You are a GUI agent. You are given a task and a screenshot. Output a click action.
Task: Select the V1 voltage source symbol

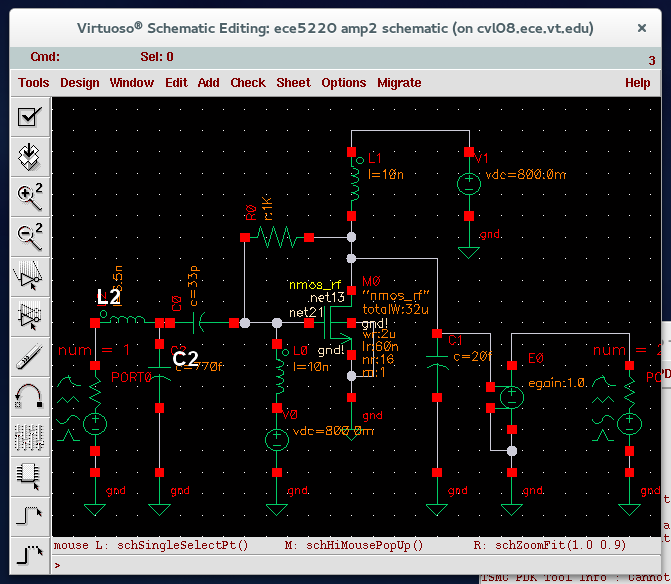tap(469, 184)
